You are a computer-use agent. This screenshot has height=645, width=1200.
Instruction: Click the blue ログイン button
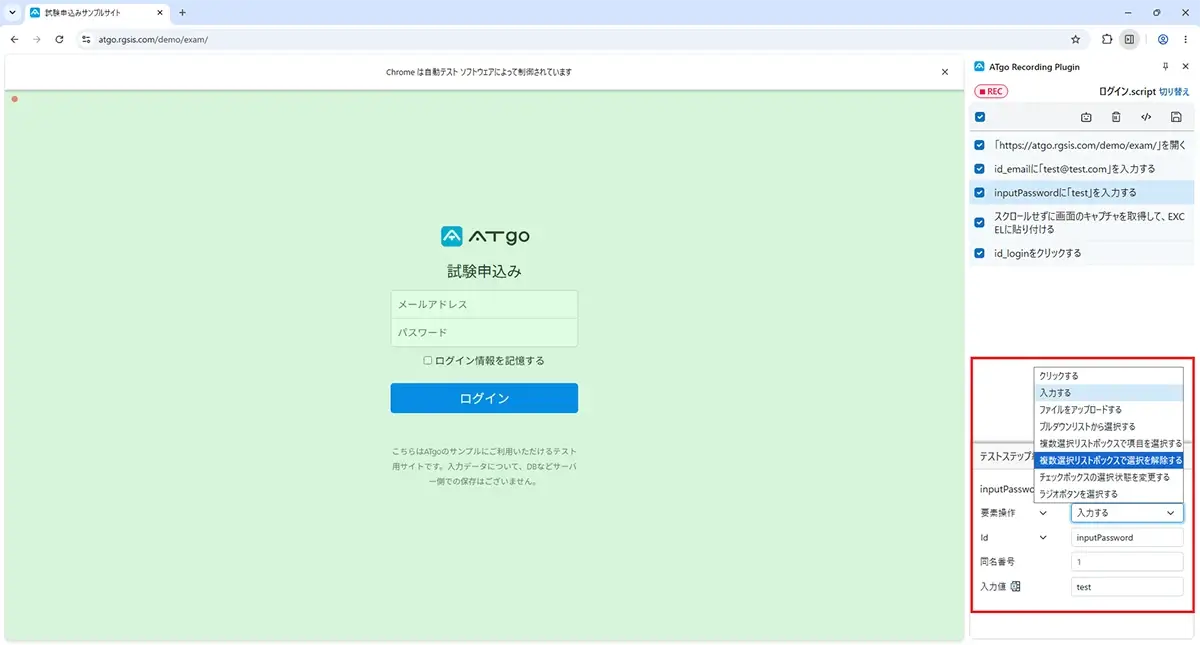[484, 398]
